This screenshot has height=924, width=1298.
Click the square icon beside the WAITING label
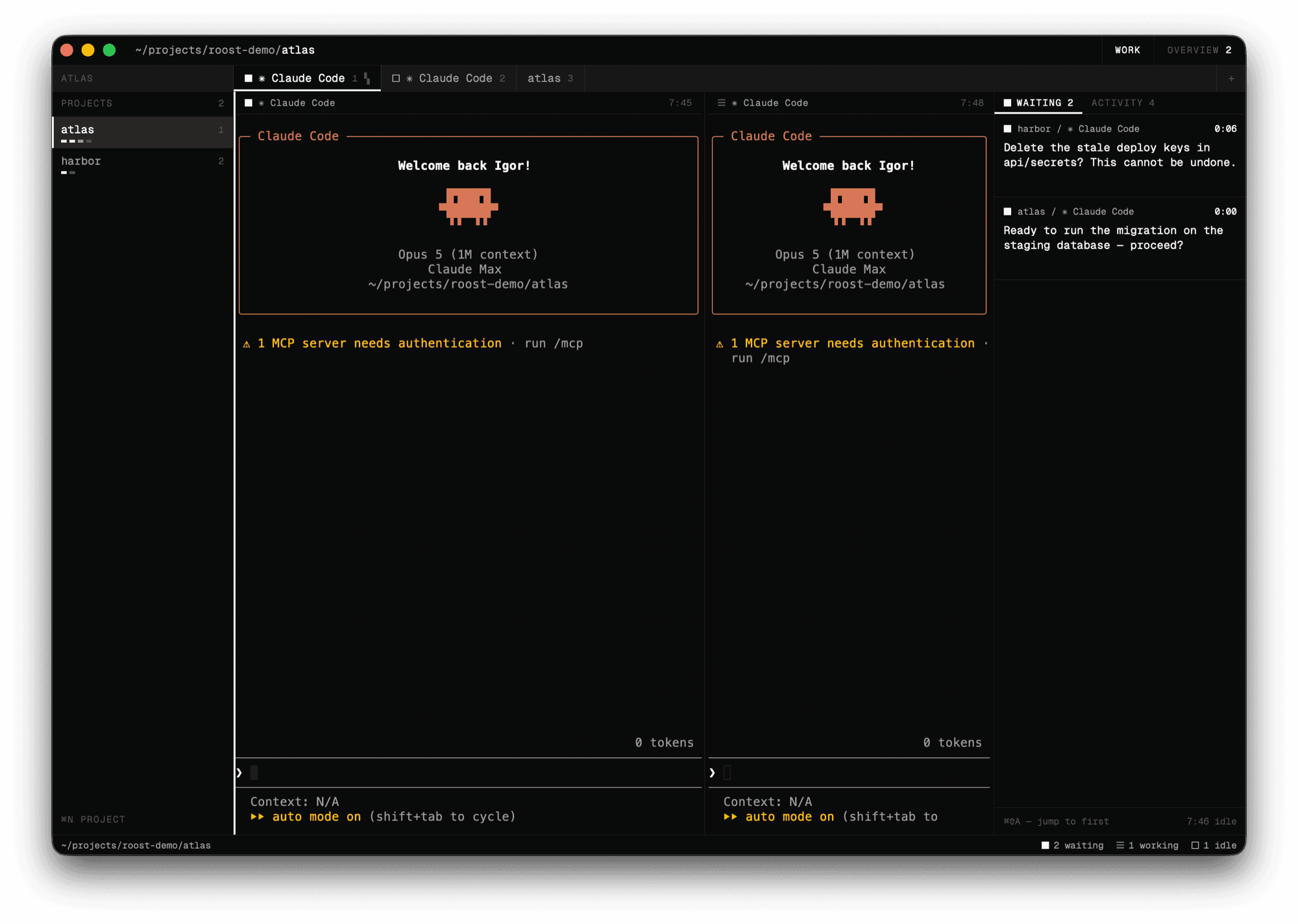[x=1007, y=103]
